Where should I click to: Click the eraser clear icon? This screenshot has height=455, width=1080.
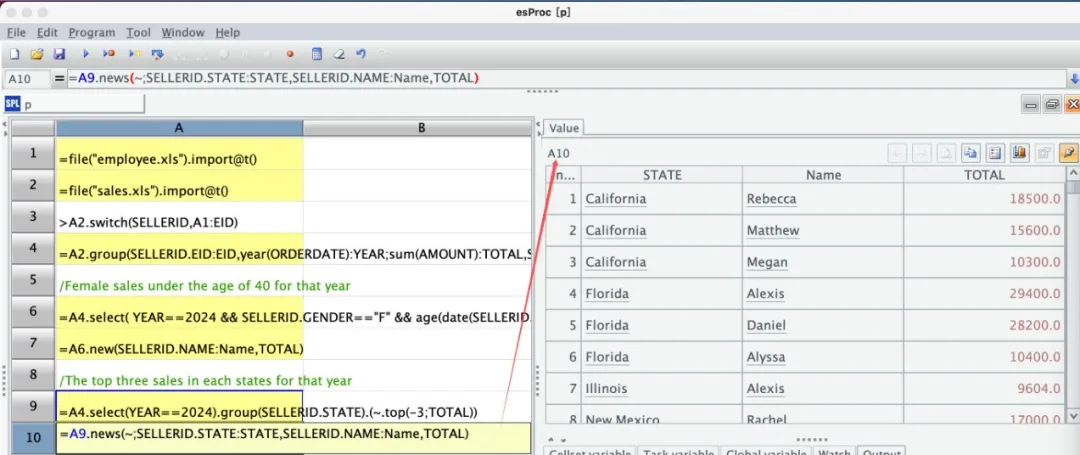coord(339,54)
